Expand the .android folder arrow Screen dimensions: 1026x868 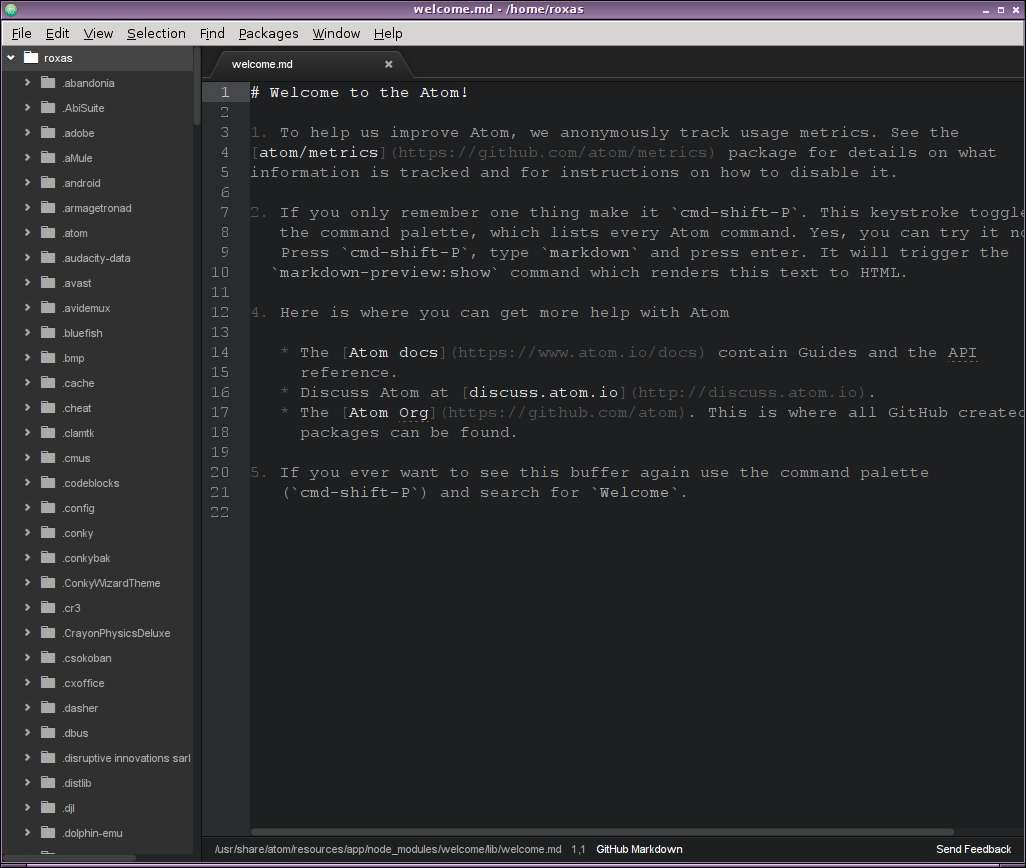pos(27,182)
